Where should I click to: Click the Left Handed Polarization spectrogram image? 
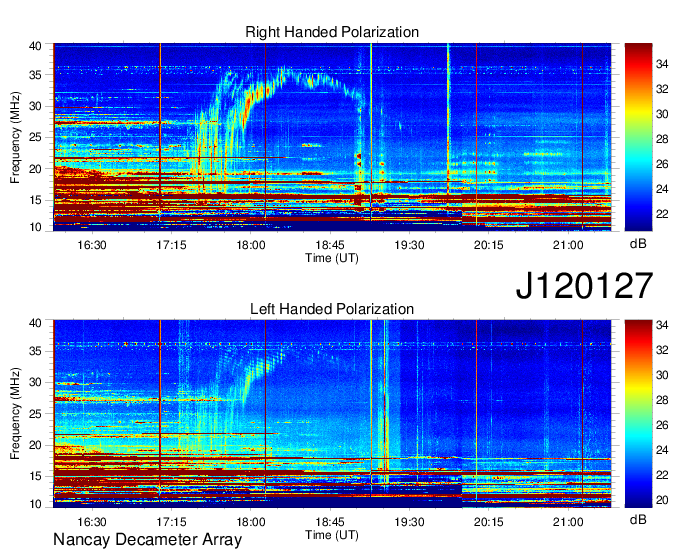click(x=332, y=414)
